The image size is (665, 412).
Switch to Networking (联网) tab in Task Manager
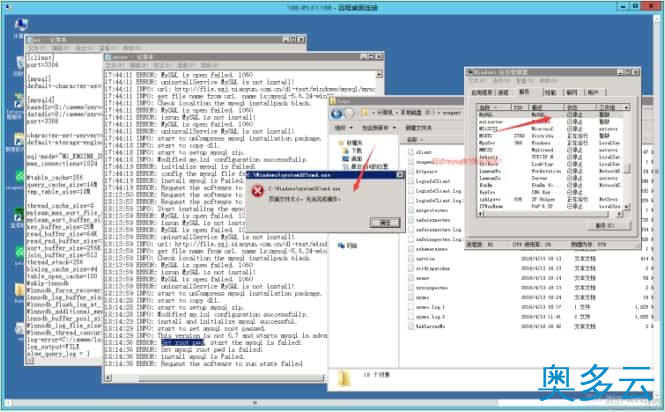tap(572, 92)
